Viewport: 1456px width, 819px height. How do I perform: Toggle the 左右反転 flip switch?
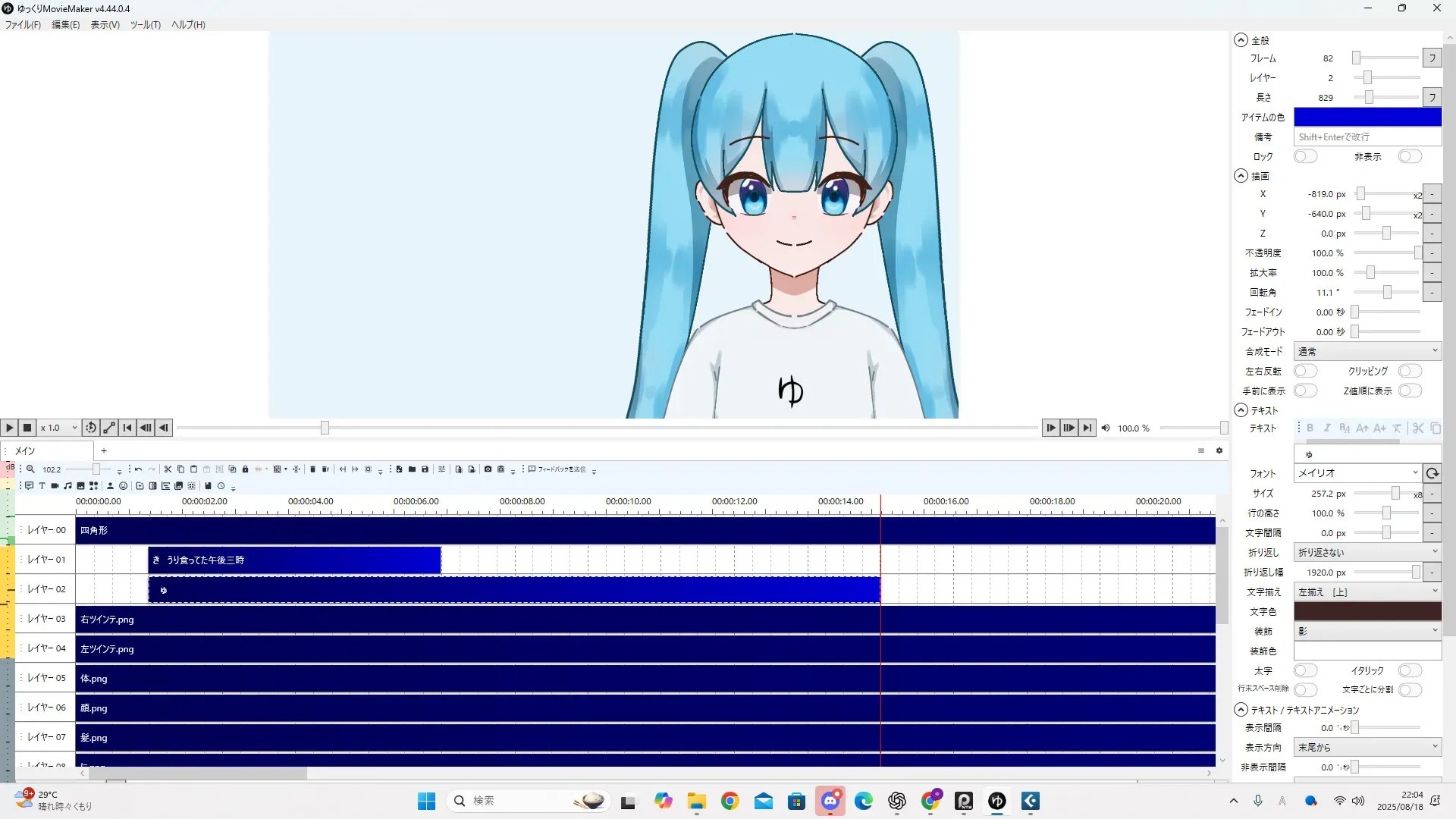point(1305,371)
